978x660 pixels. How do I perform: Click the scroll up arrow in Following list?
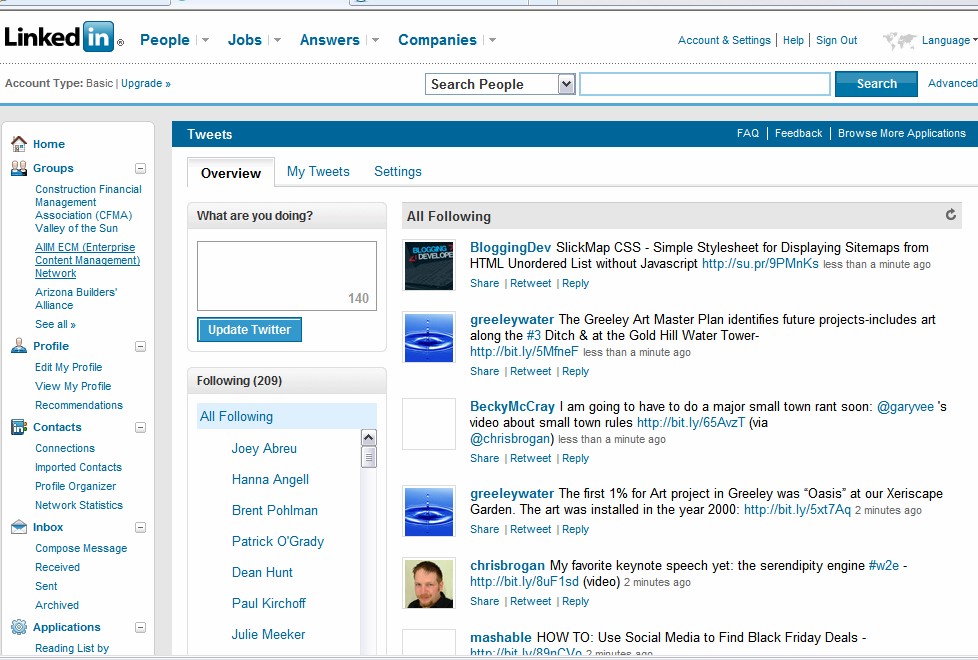pyautogui.click(x=369, y=437)
